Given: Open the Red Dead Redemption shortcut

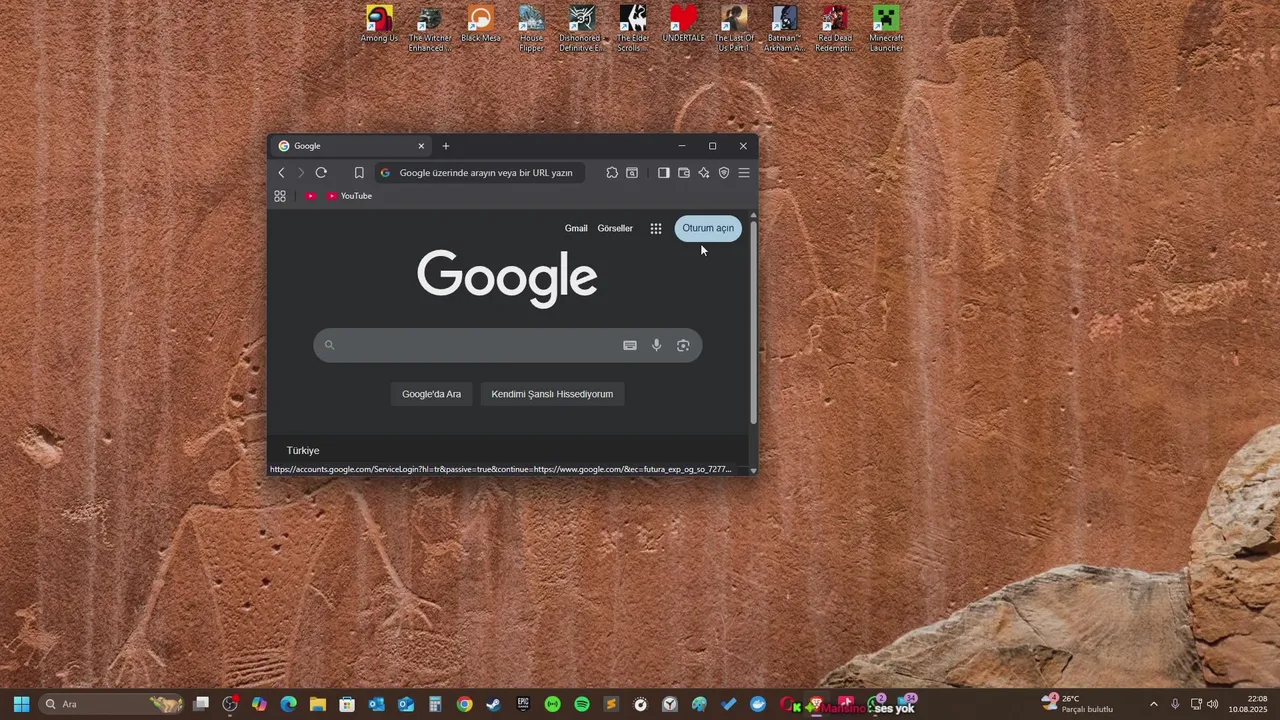Looking at the screenshot, I should point(835,29).
